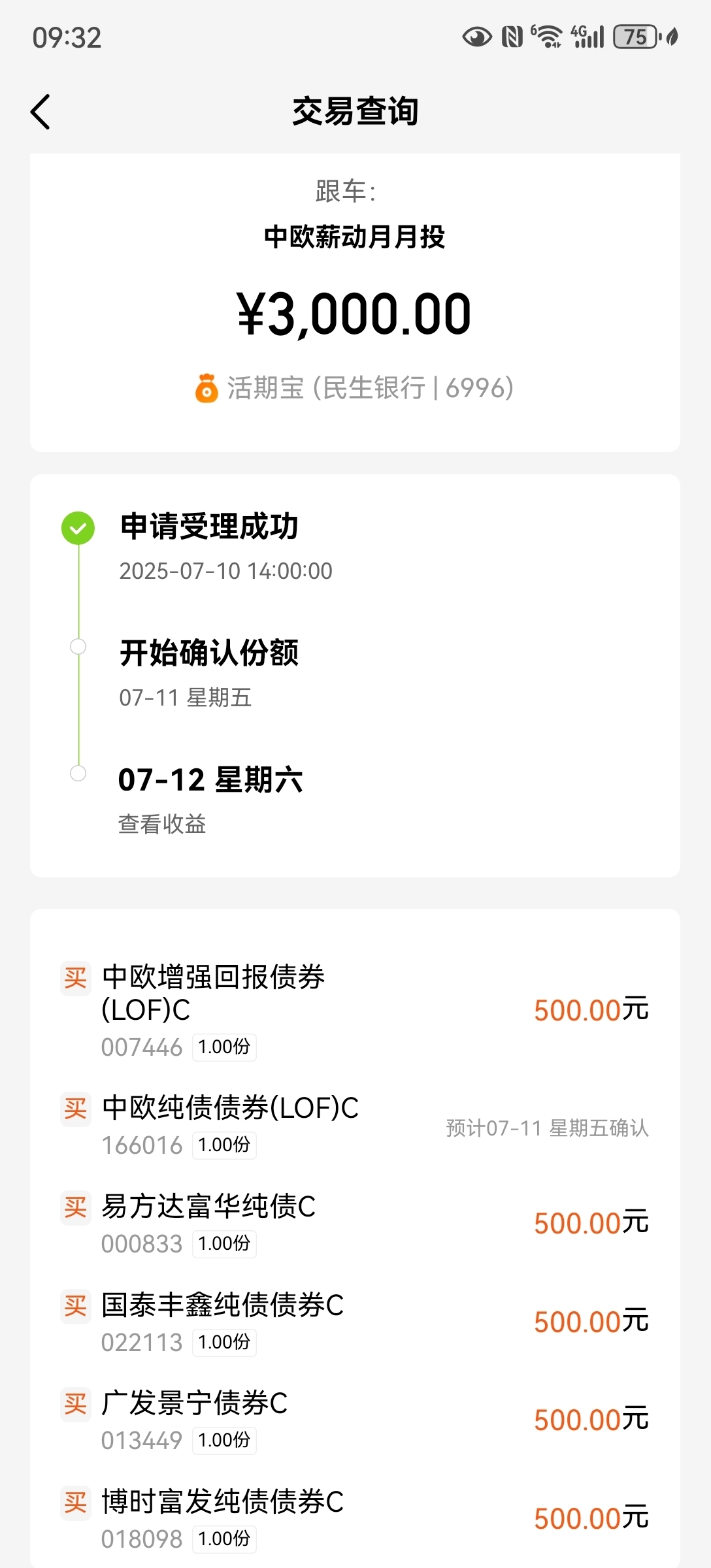
Task: Tap the Wi-Fi signal icon
Action: click(546, 37)
